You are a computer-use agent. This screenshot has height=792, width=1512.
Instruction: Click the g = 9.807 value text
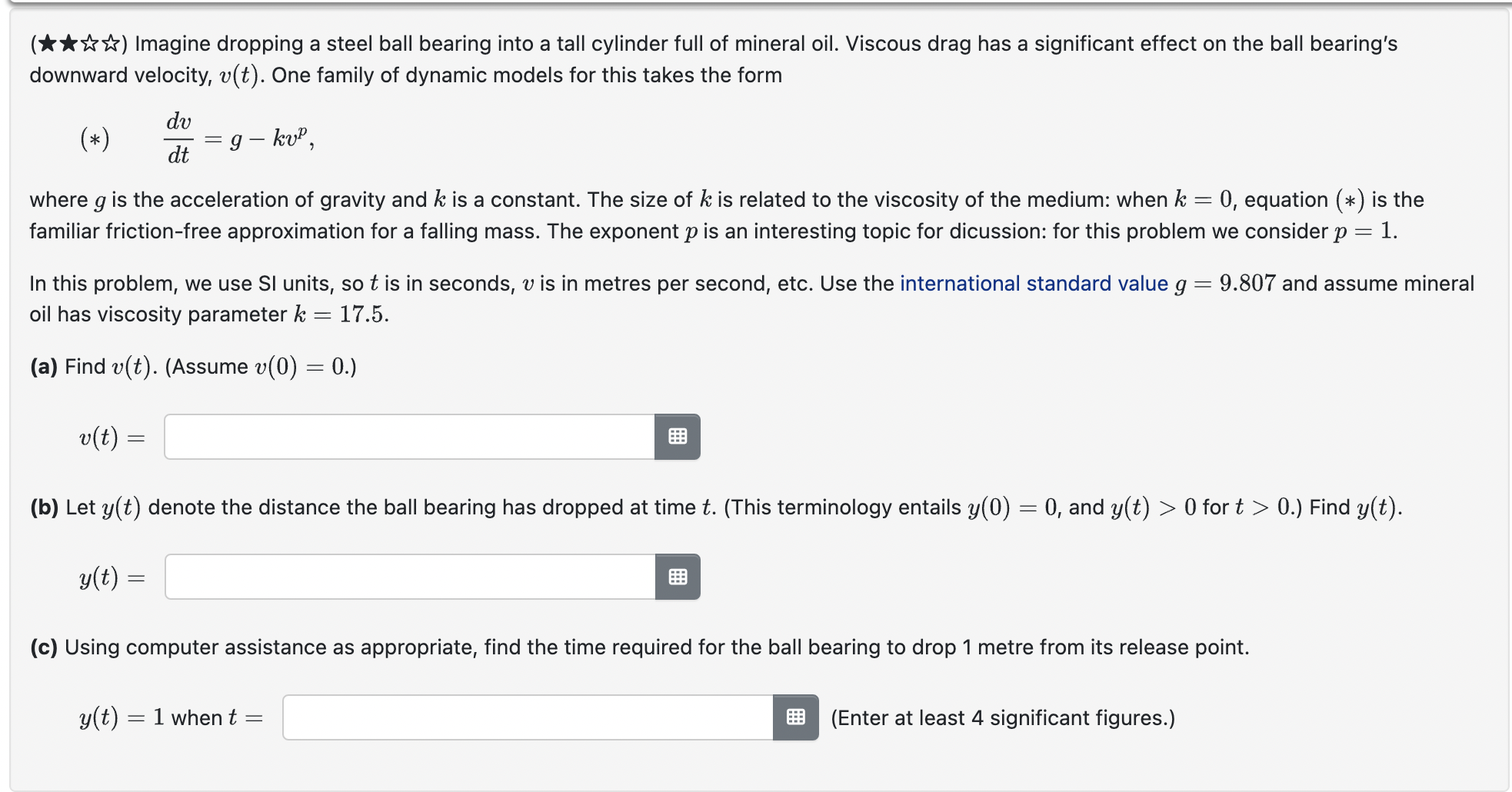(1225, 284)
